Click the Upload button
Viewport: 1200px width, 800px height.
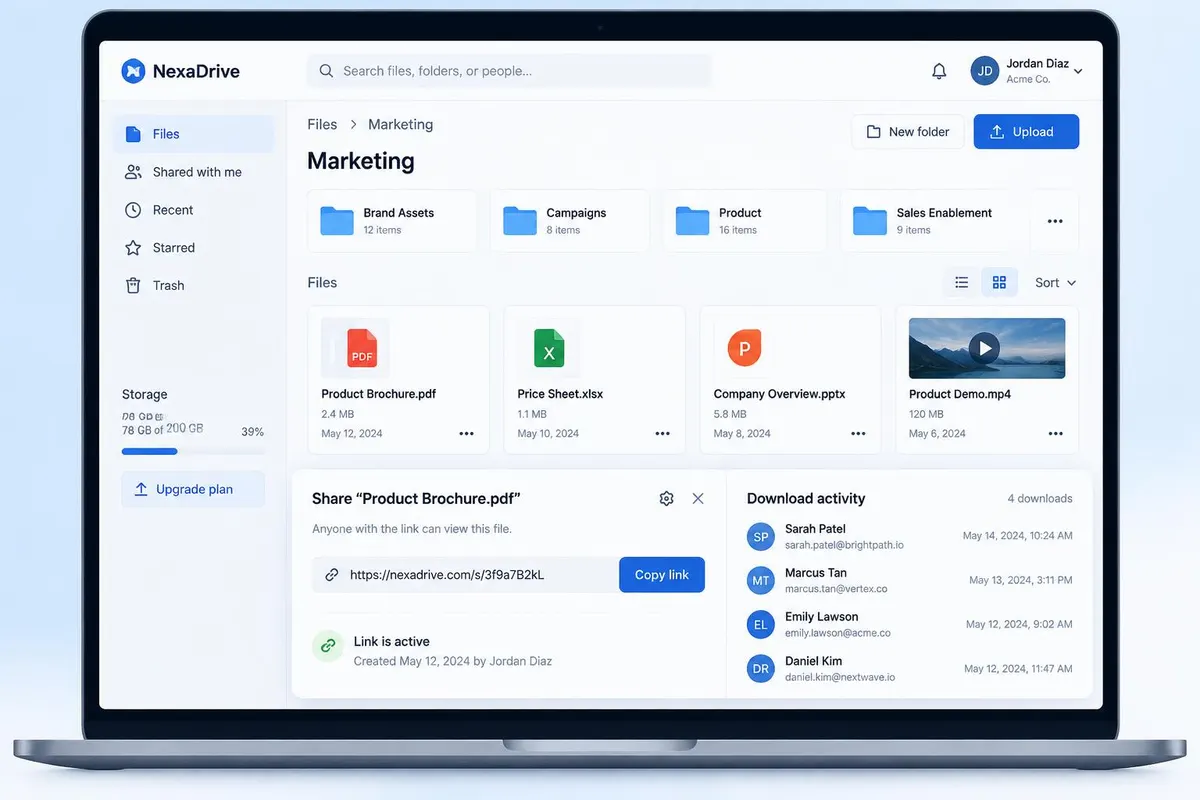pyautogui.click(x=1026, y=132)
